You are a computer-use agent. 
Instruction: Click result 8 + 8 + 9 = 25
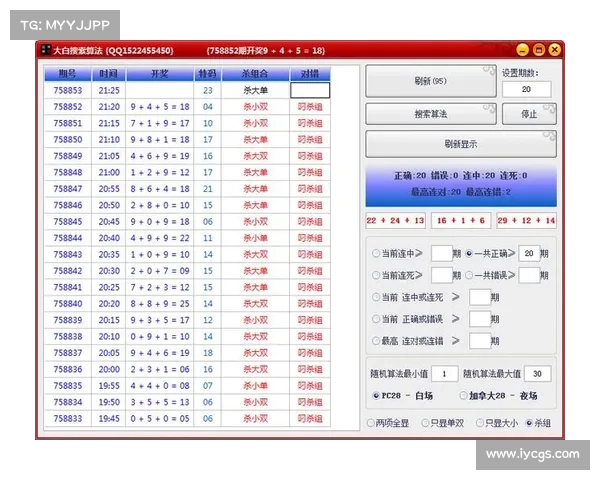coord(160,304)
